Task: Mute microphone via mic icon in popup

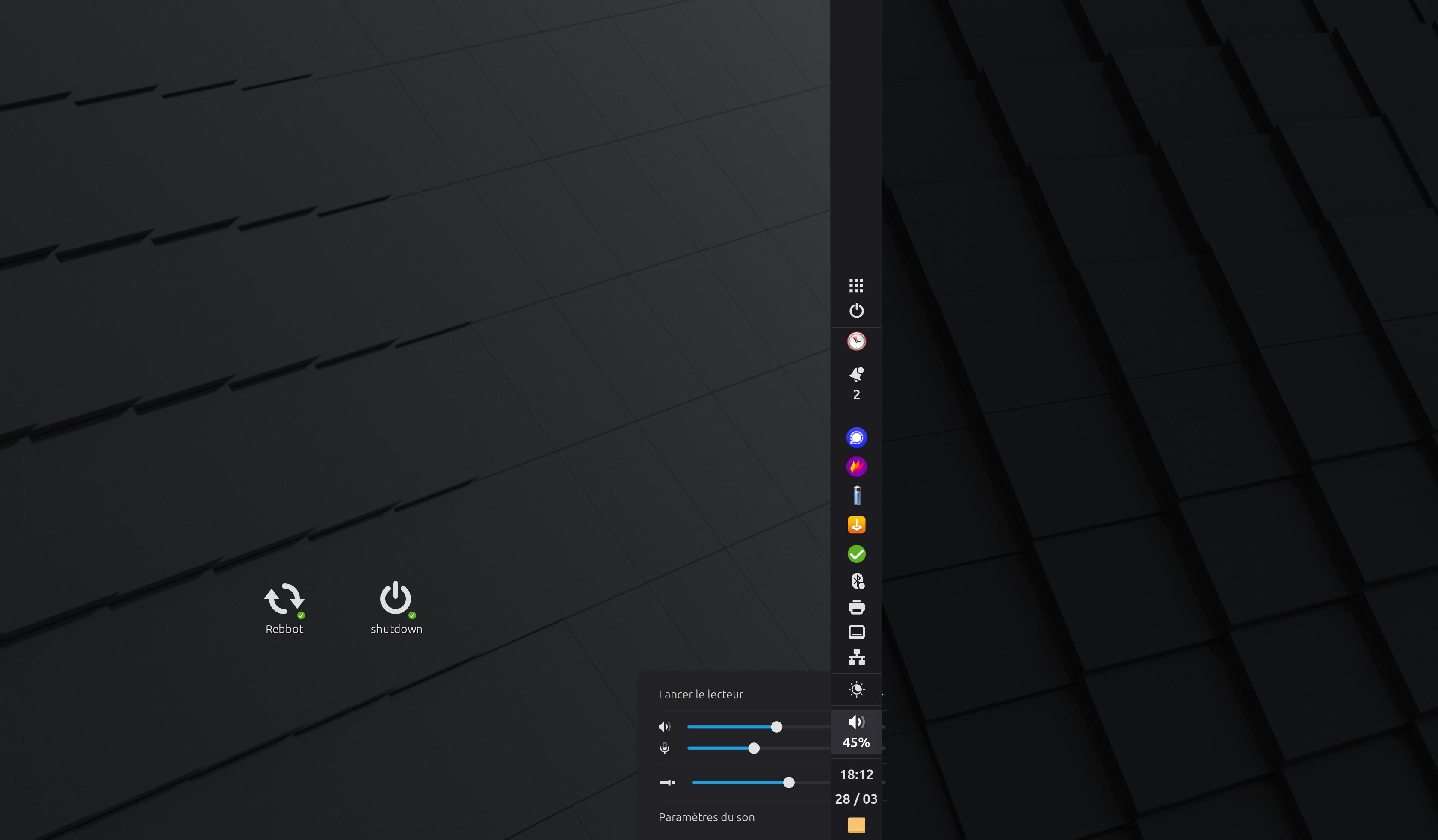Action: point(664,748)
